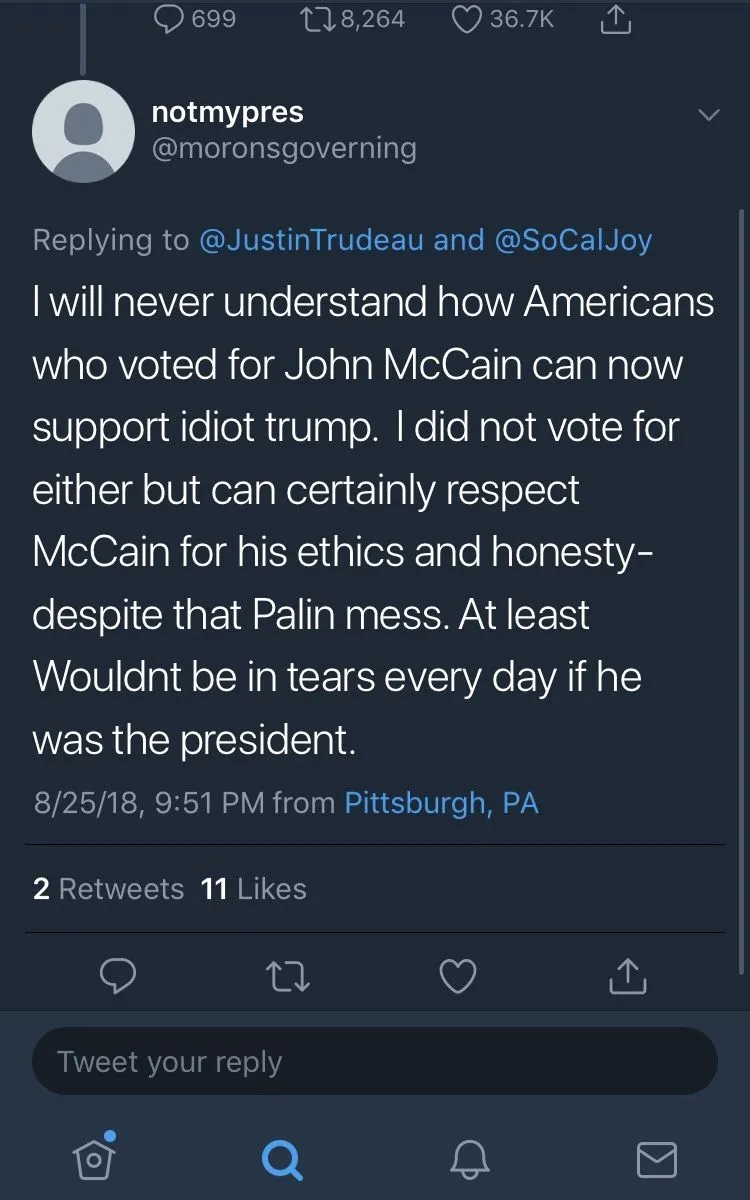This screenshot has width=750, height=1200.
Task: View the 11 Likes list
Action: [254, 889]
